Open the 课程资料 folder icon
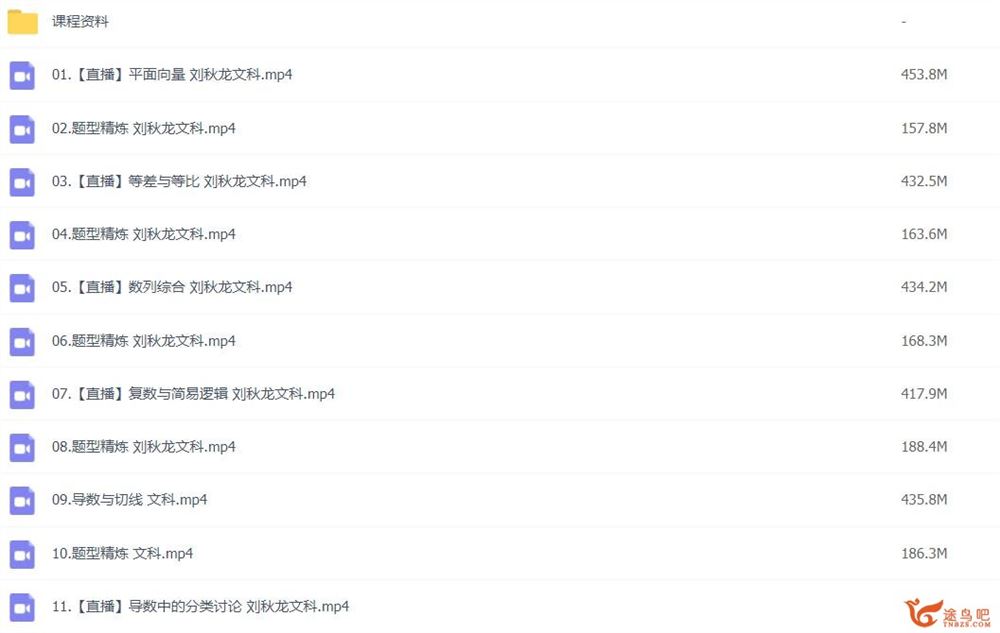Image resolution: width=1000 pixels, height=633 pixels. click(x=22, y=22)
